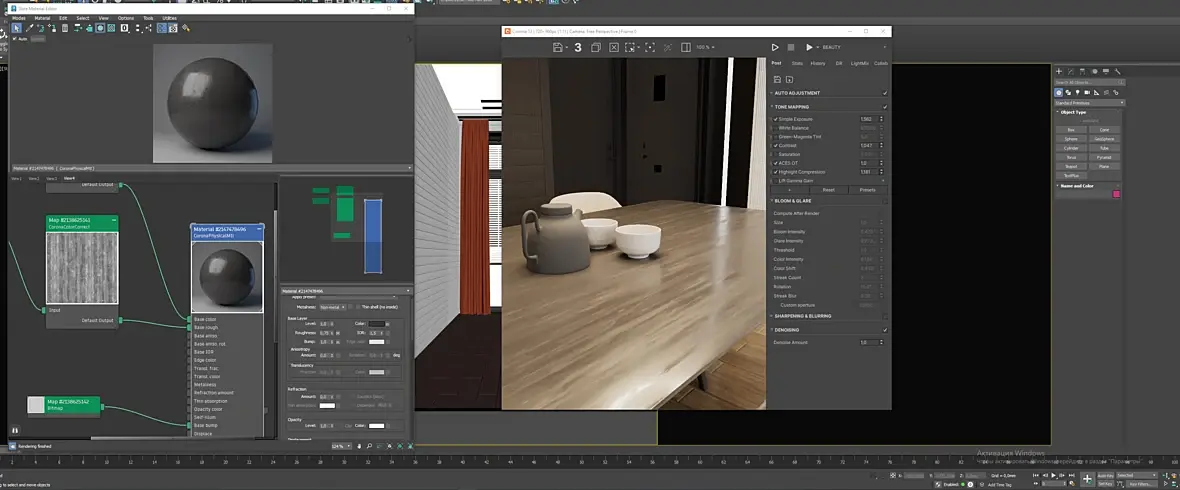Toggle the Simple Exposure checkbox
The width and height of the screenshot is (1180, 490).
click(x=776, y=119)
